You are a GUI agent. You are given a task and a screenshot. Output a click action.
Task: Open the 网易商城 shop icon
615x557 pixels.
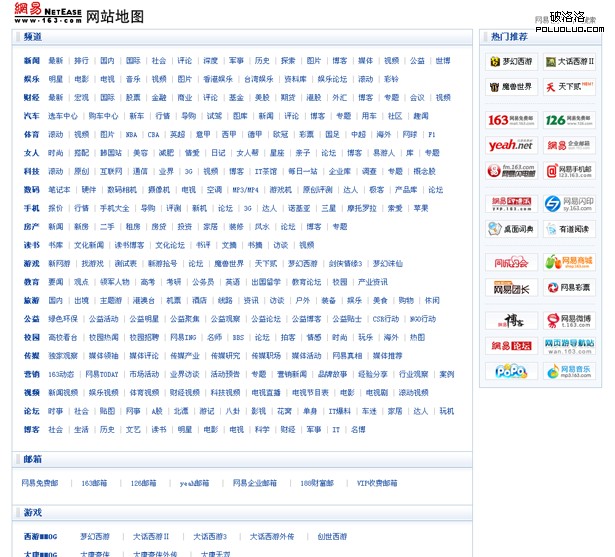click(x=569, y=263)
